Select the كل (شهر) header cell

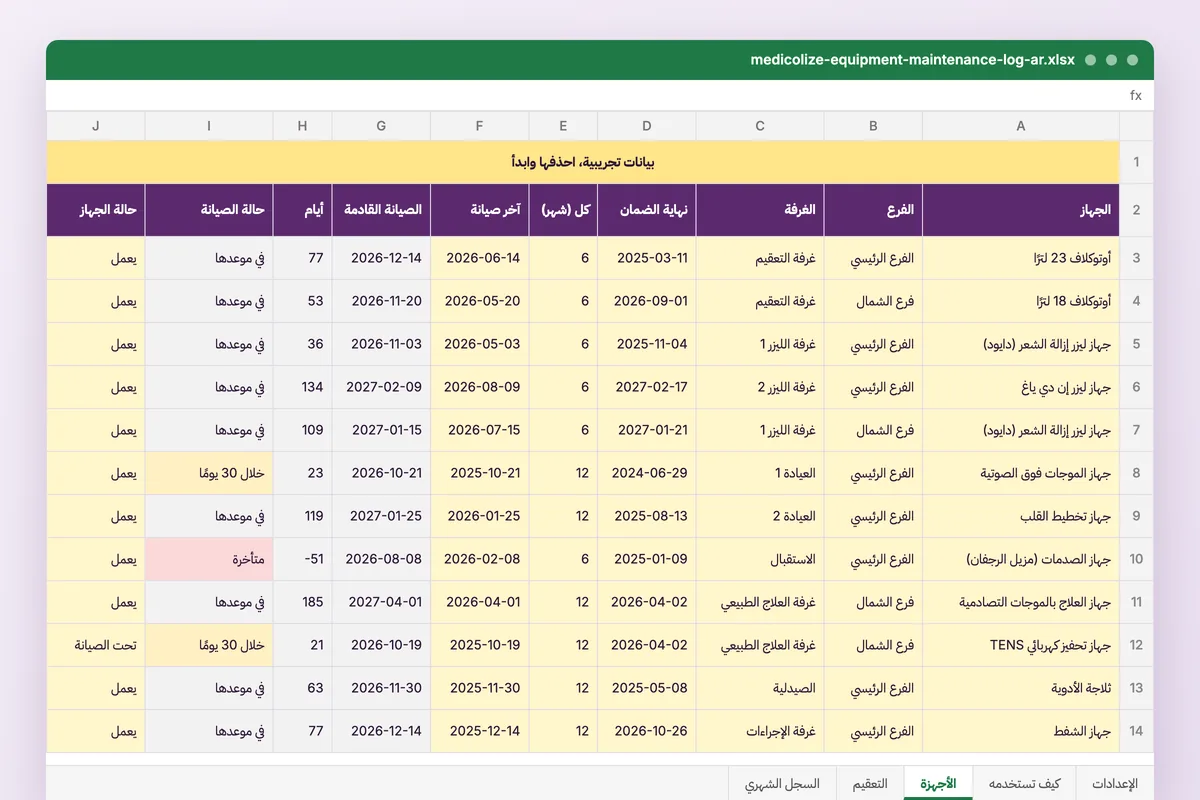pos(563,210)
